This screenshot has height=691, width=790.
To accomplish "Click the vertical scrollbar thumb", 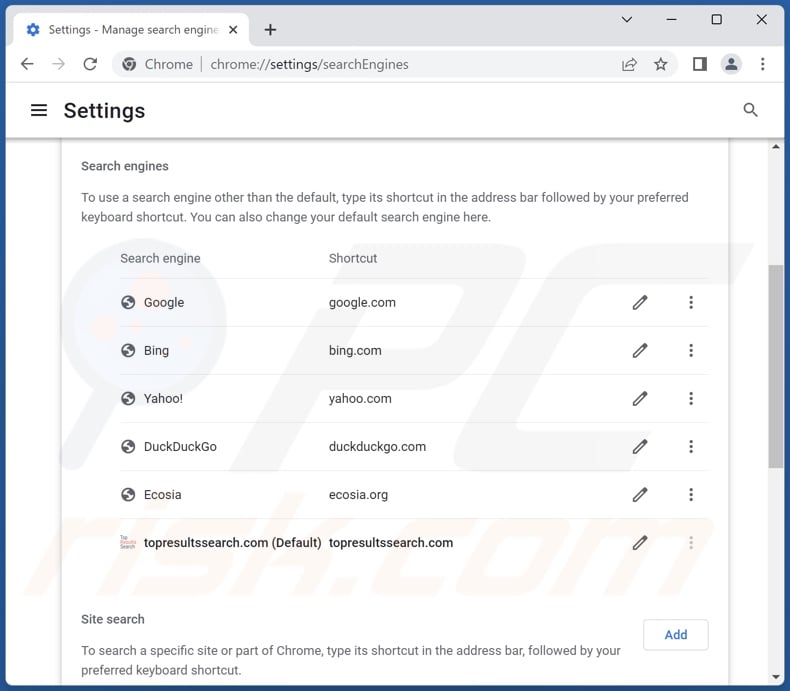I will click(775, 366).
